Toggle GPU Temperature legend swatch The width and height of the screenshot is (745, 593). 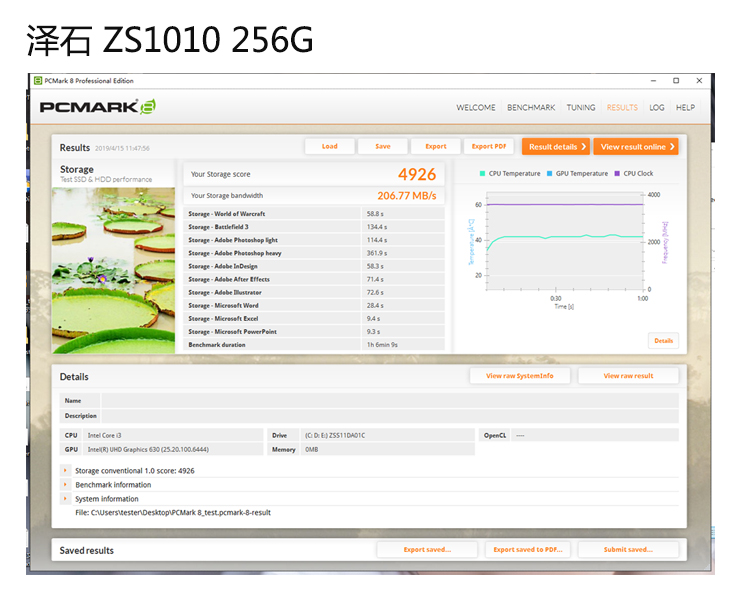[549, 173]
